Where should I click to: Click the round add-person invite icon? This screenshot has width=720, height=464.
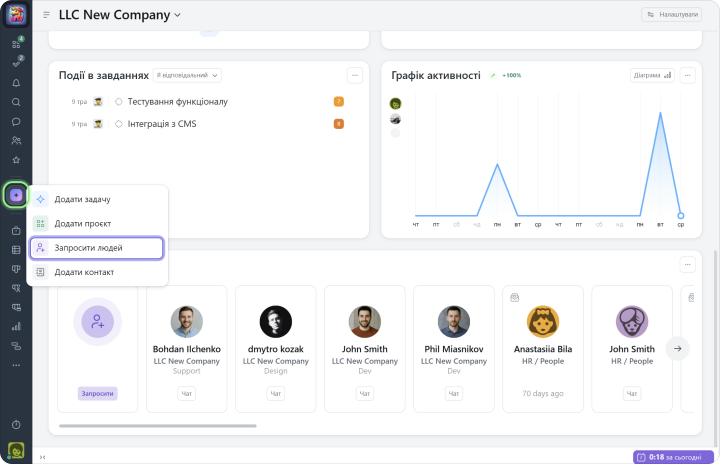click(97, 322)
